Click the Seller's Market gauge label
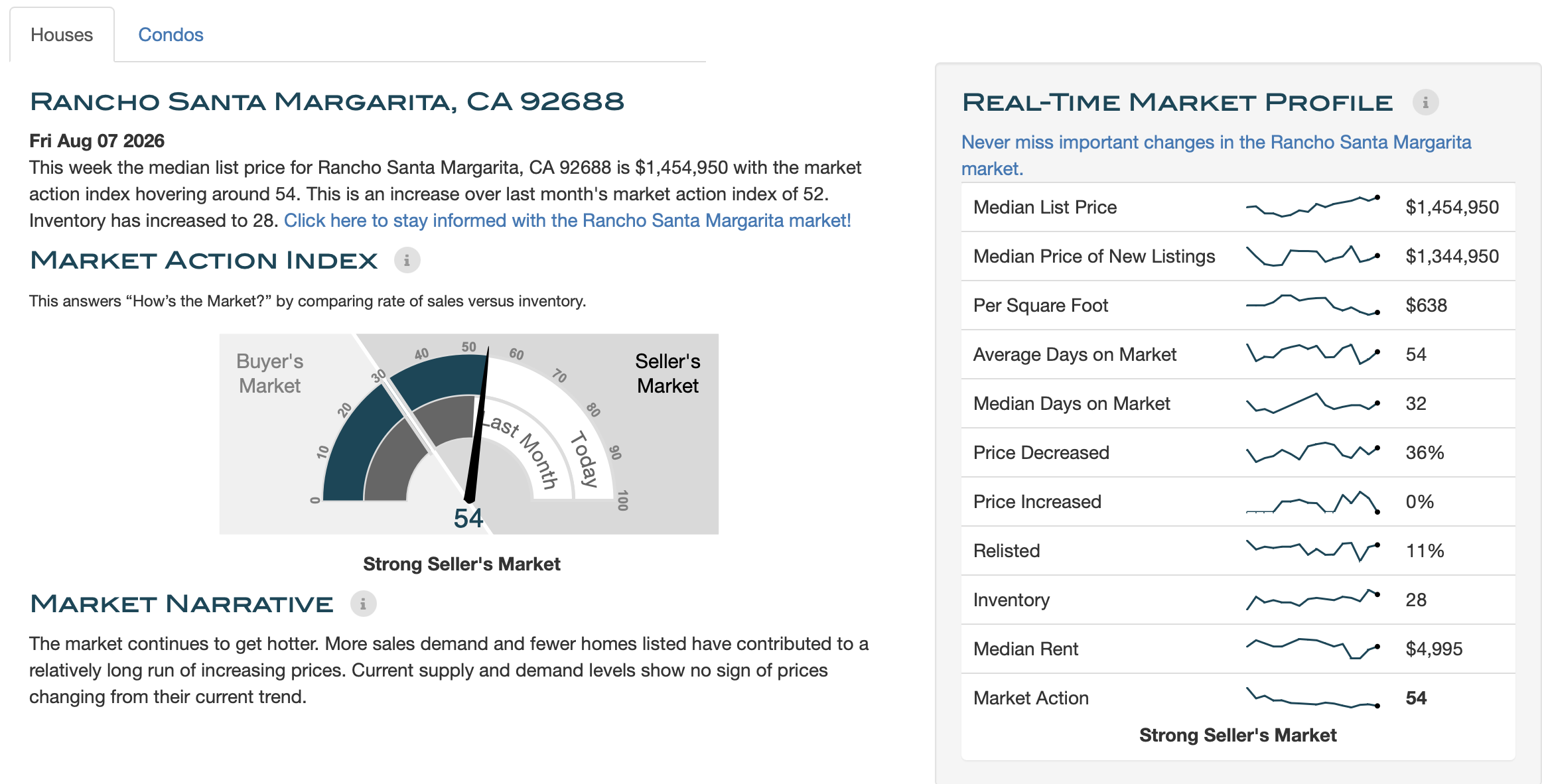 pos(667,373)
